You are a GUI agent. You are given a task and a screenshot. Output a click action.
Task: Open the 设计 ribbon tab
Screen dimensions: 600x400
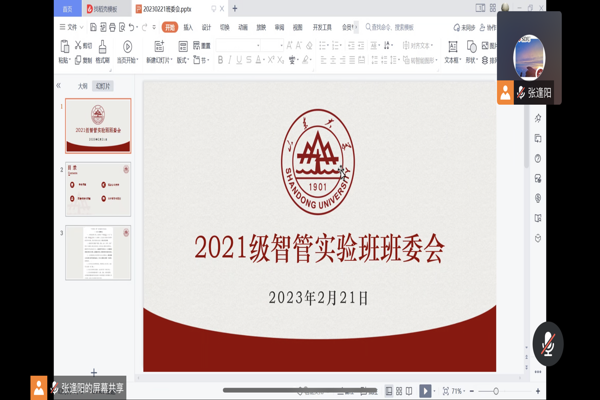pos(206,27)
